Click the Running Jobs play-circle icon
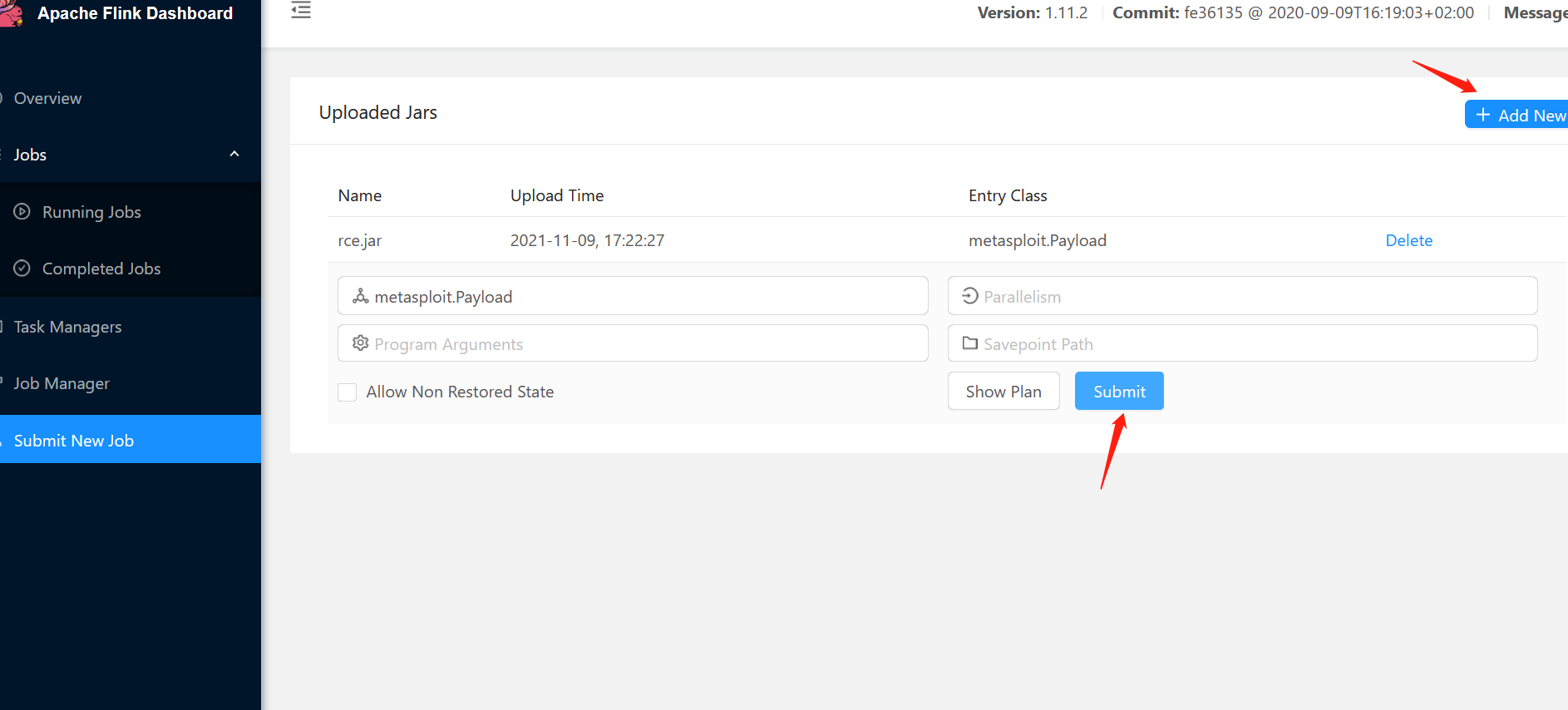This screenshot has height=710, width=1568. [22, 211]
